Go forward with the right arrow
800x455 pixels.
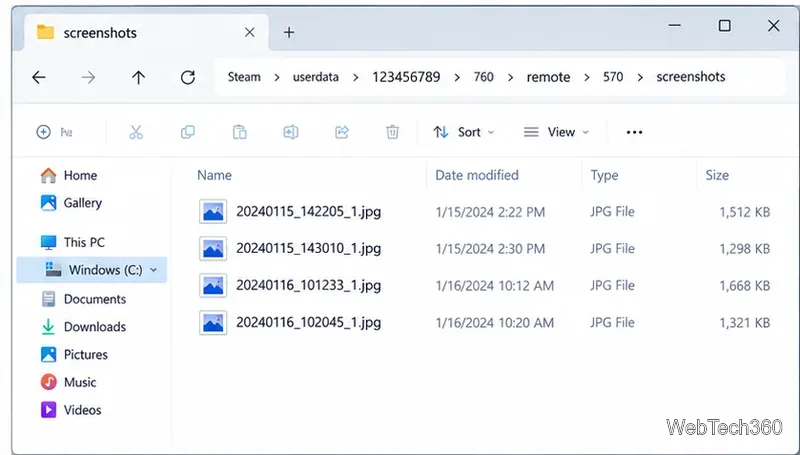pos(88,78)
